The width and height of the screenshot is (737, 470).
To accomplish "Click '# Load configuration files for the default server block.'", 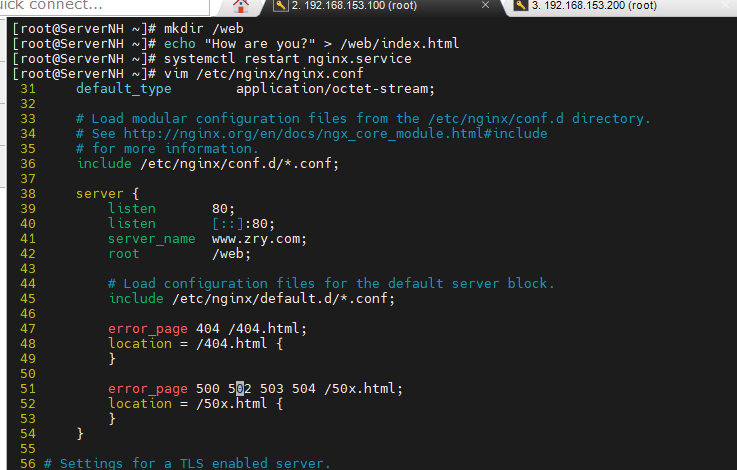I will click(x=331, y=284).
